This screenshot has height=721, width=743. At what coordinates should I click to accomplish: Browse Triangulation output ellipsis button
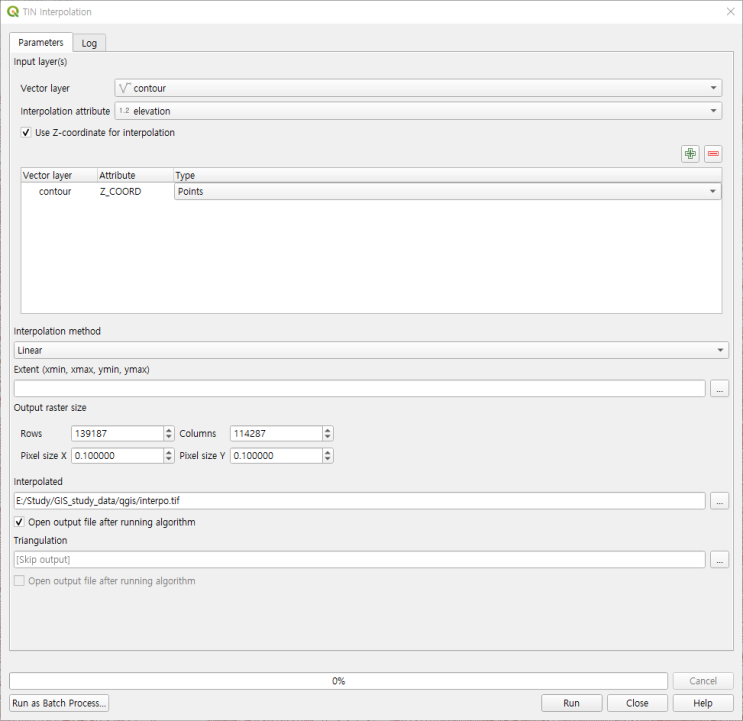coord(719,559)
